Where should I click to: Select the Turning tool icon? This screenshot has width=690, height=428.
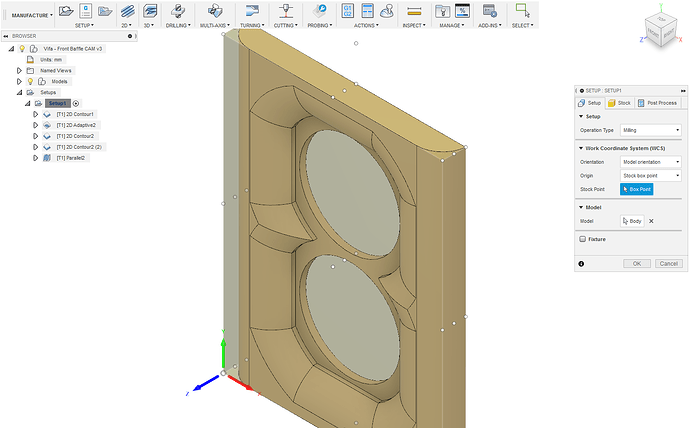point(250,9)
